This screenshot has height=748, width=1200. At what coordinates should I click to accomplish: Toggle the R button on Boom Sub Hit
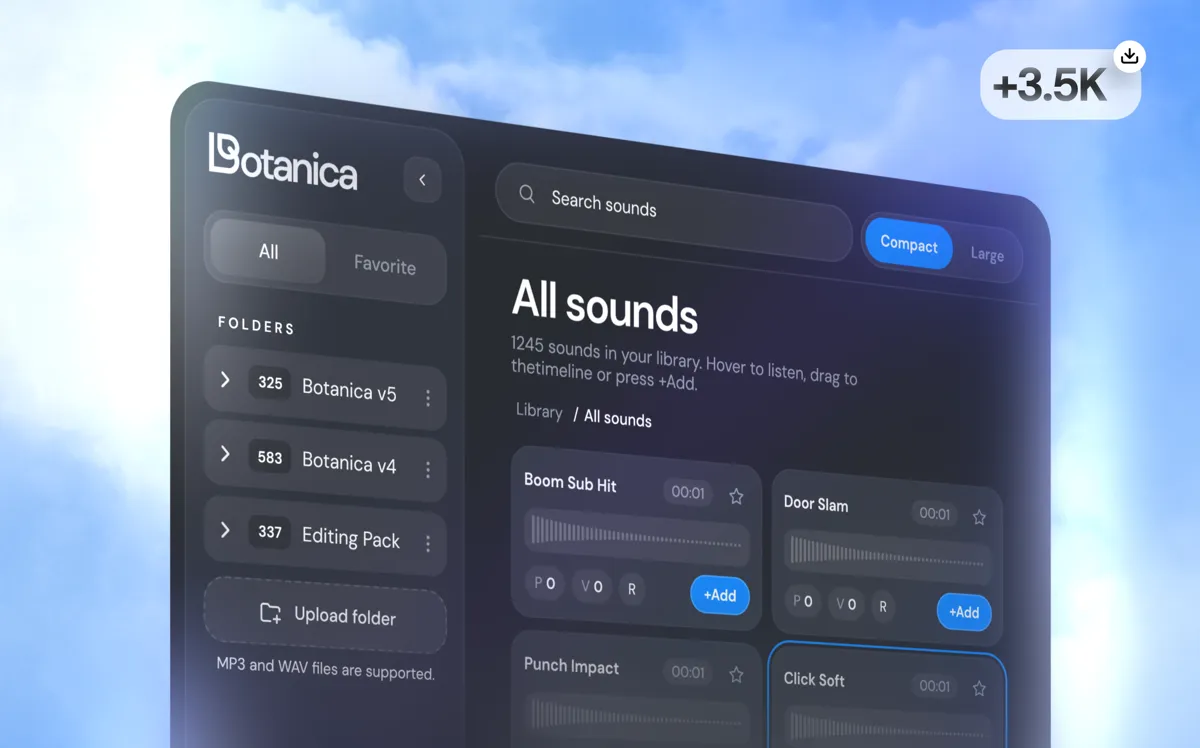click(x=631, y=589)
